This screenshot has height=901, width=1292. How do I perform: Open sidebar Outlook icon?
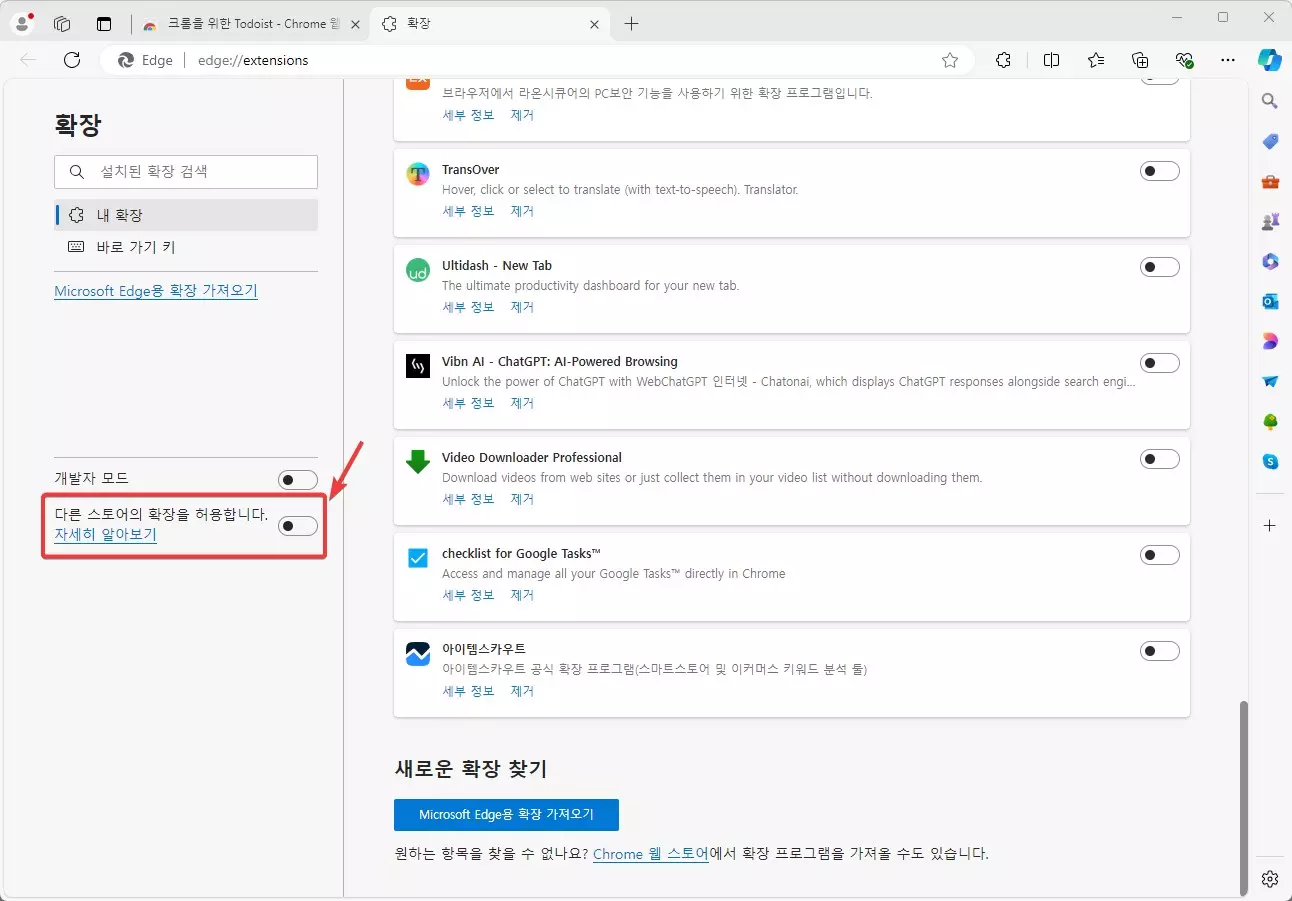(x=1270, y=301)
